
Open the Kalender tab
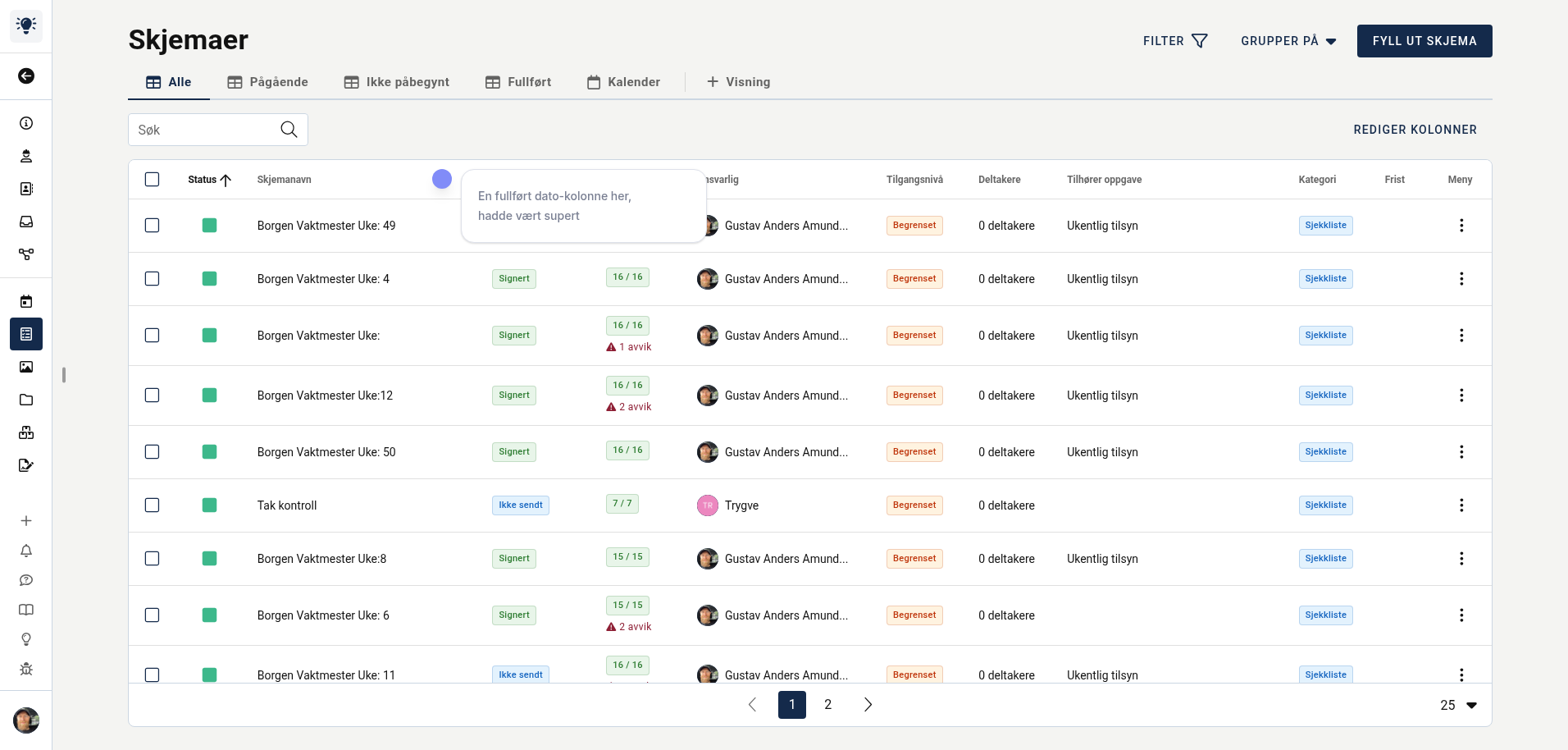click(x=623, y=82)
